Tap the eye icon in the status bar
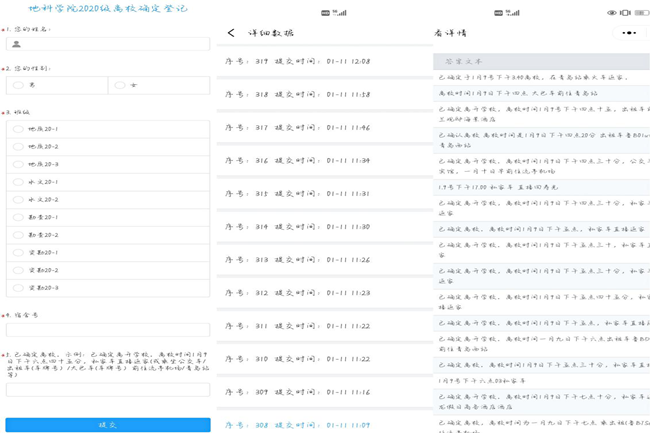This screenshot has height=433, width=650. pos(611,13)
